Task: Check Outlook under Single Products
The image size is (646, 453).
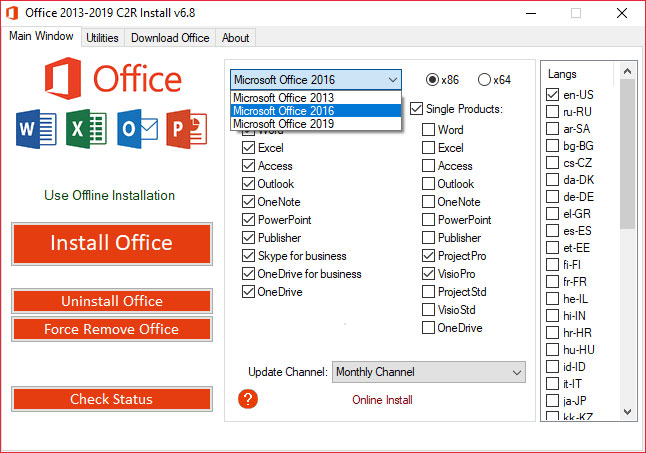Action: click(x=428, y=184)
